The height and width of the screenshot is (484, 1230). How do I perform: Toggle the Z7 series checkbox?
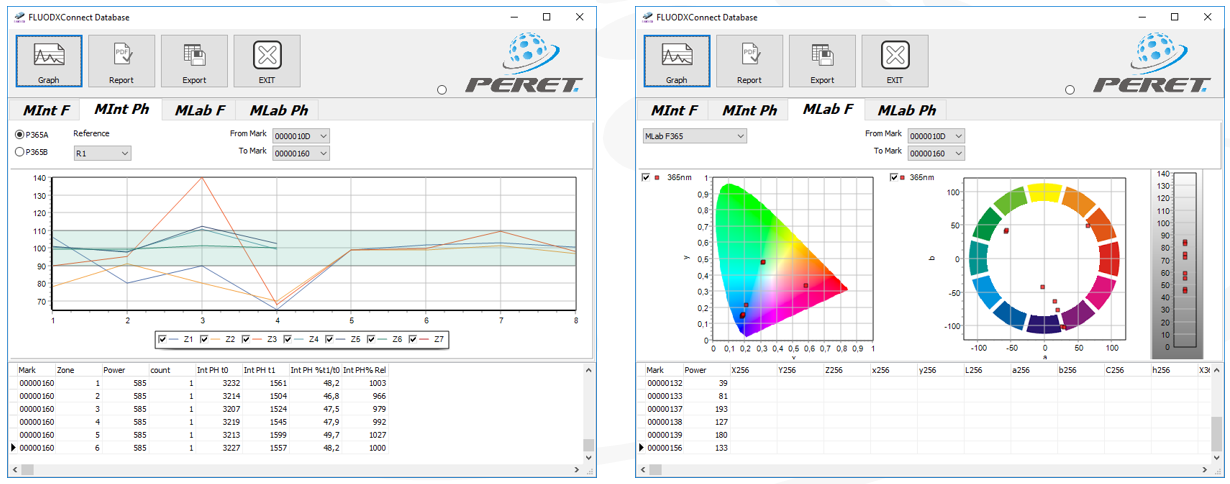point(414,340)
